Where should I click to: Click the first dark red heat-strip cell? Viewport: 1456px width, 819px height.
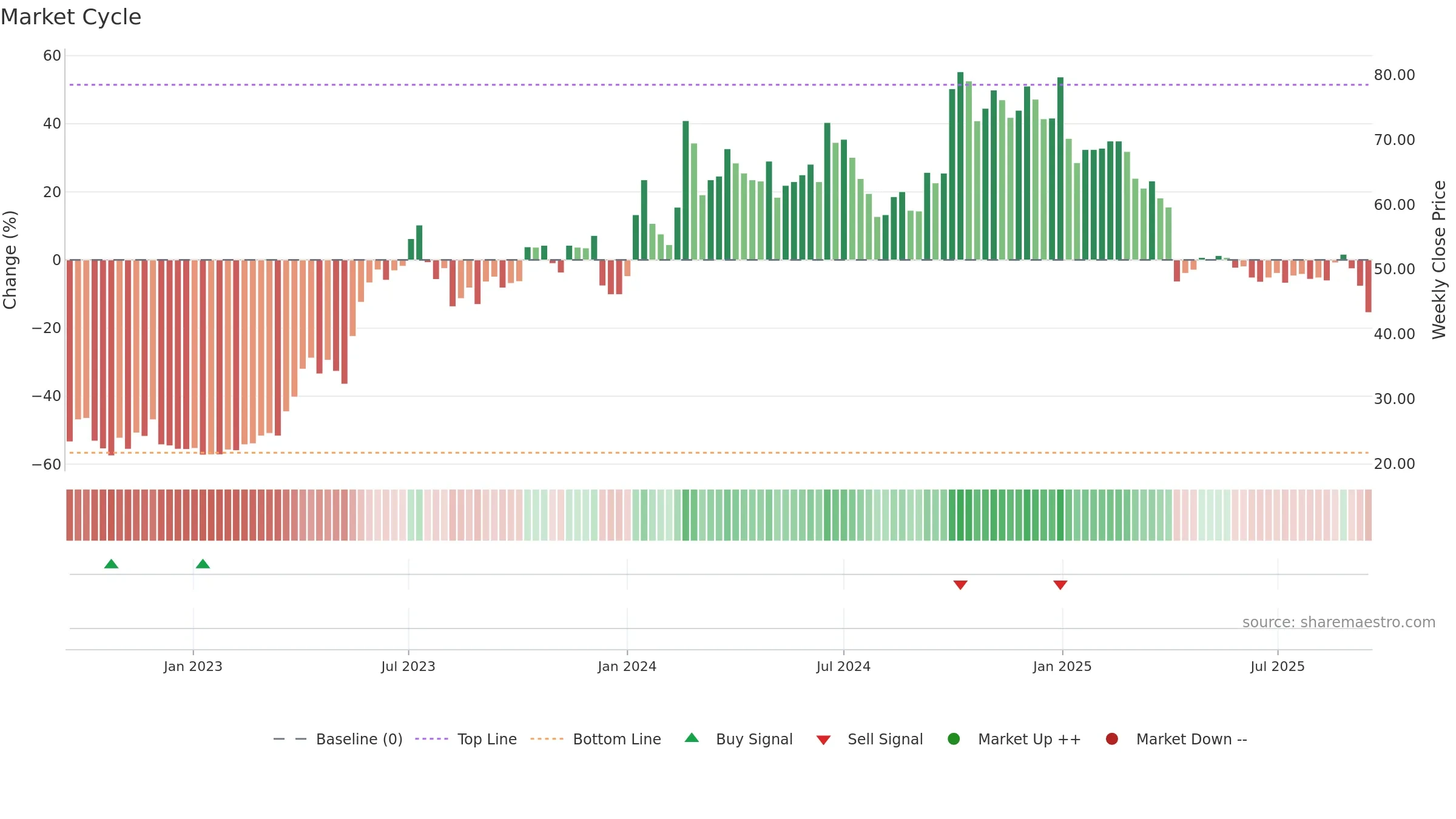[70, 515]
